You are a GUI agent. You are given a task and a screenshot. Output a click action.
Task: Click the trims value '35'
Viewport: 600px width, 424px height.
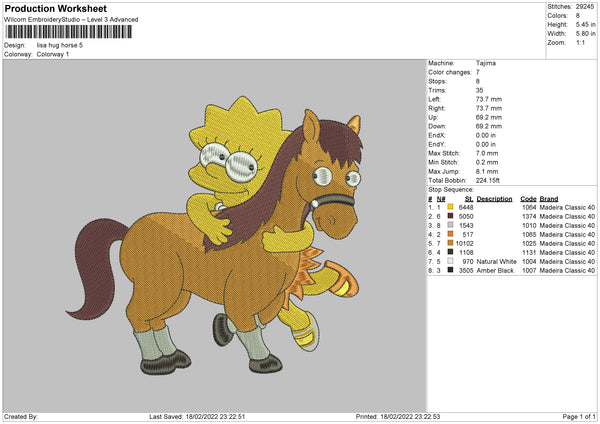[479, 90]
